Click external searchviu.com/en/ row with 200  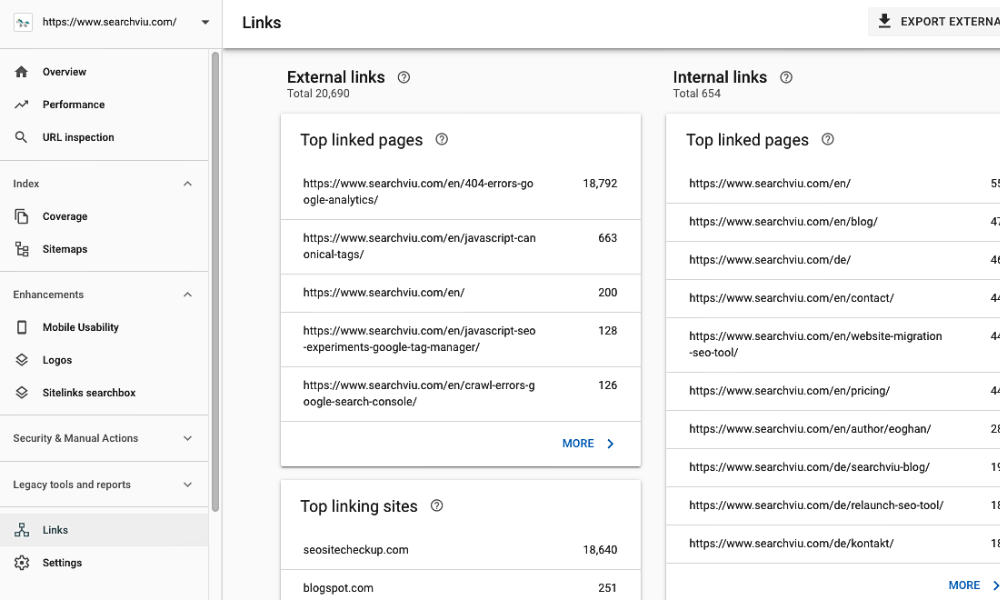[460, 293]
